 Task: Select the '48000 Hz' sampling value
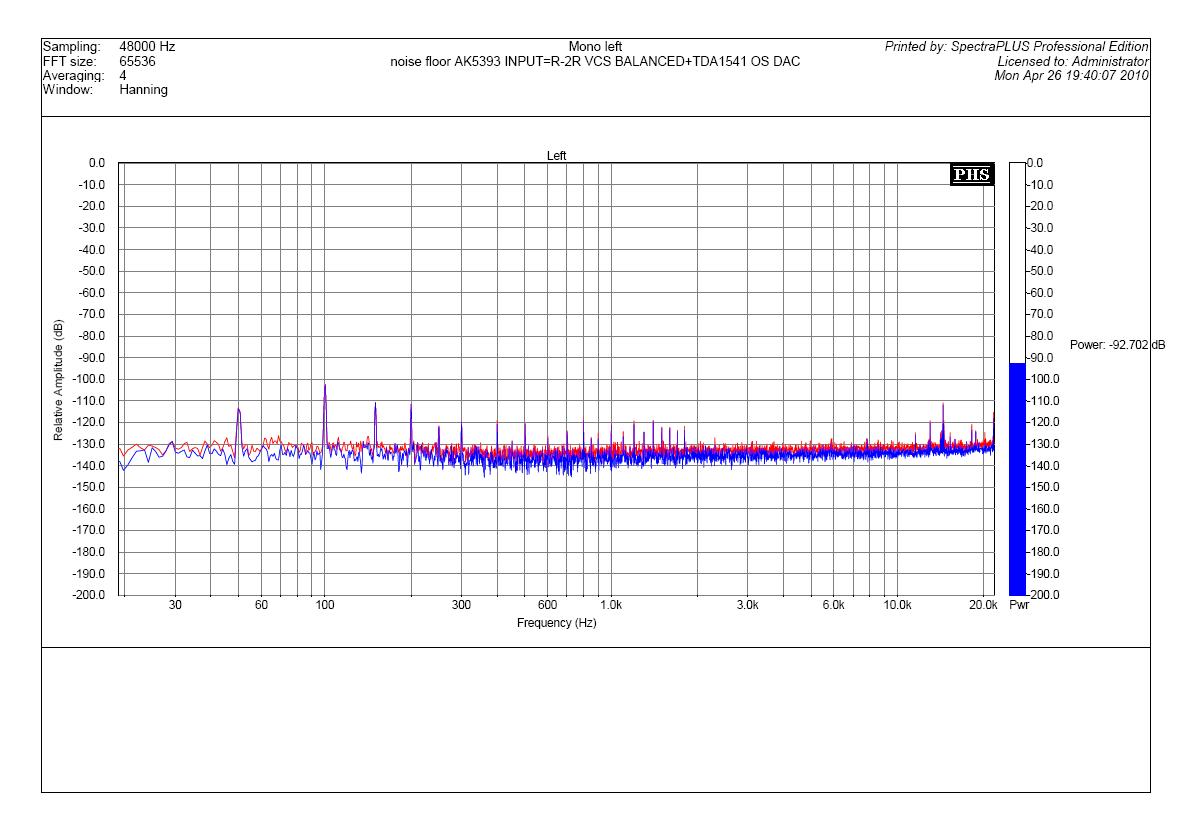(147, 47)
